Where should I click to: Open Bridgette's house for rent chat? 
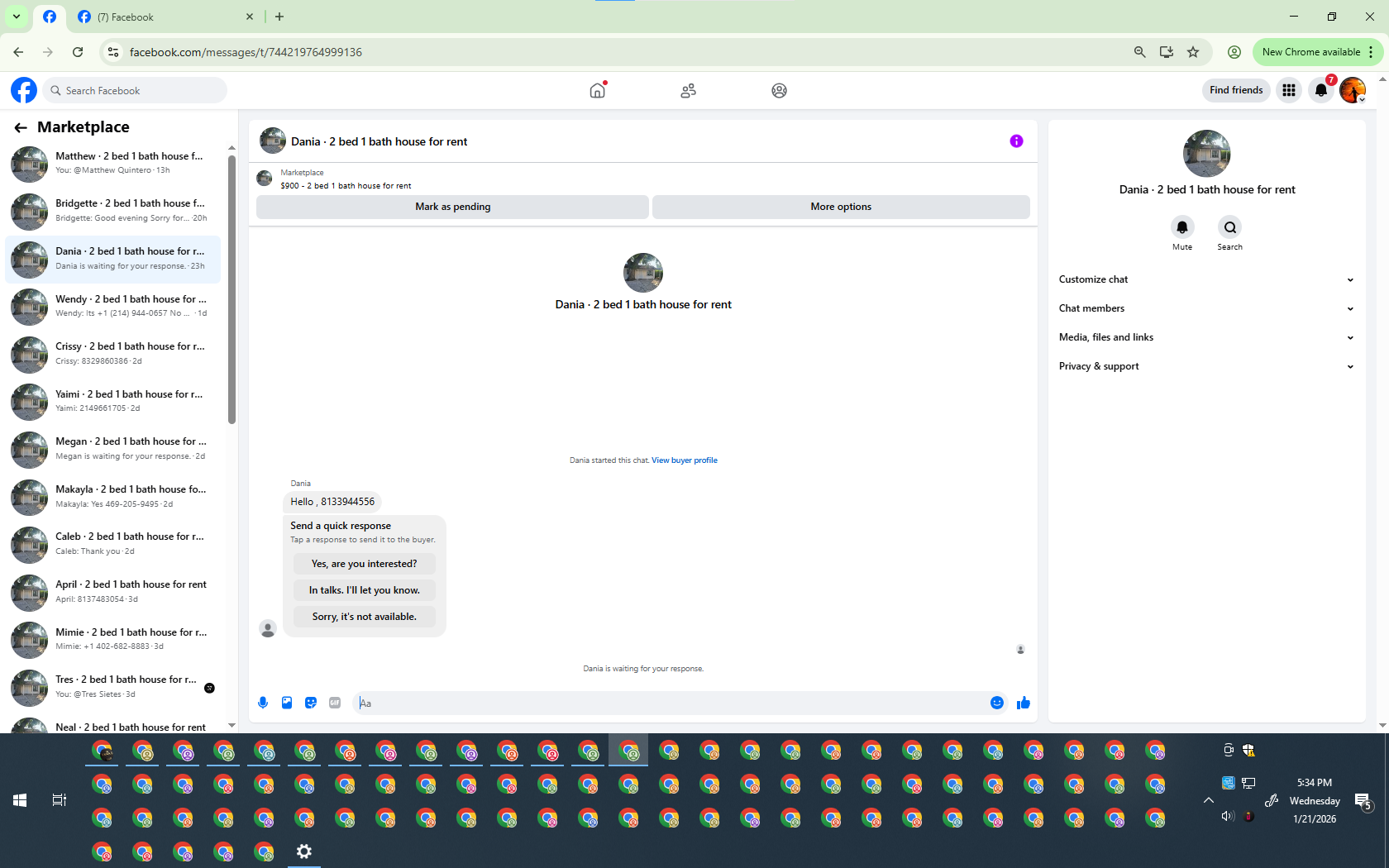[x=113, y=212]
